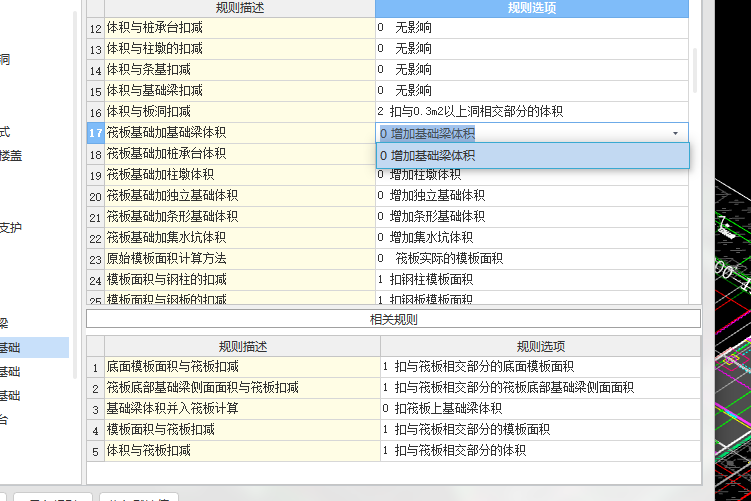
Task: Click option '扣与筏板相交部分的模板面积'
Action: (540, 430)
